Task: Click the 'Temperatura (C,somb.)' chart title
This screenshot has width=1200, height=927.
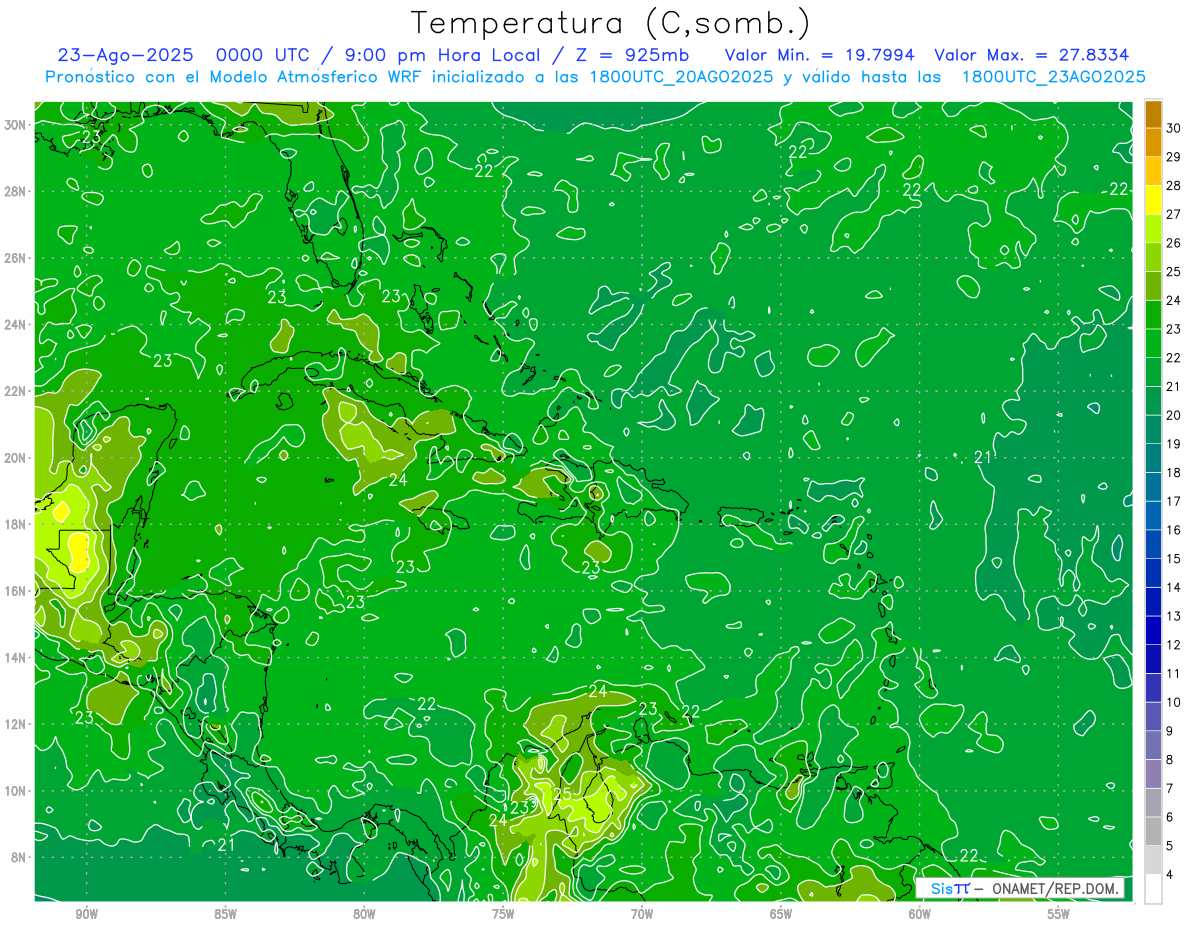Action: coord(610,23)
